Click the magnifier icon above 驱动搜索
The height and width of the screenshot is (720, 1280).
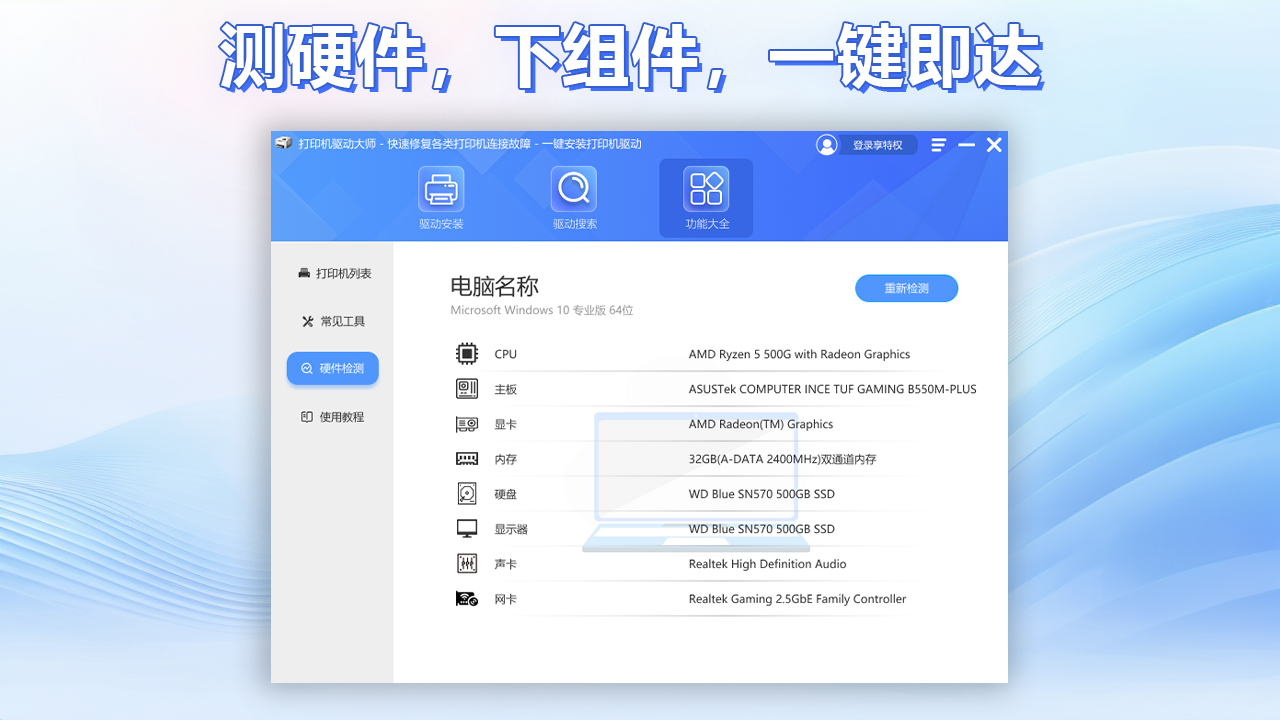(x=573, y=187)
